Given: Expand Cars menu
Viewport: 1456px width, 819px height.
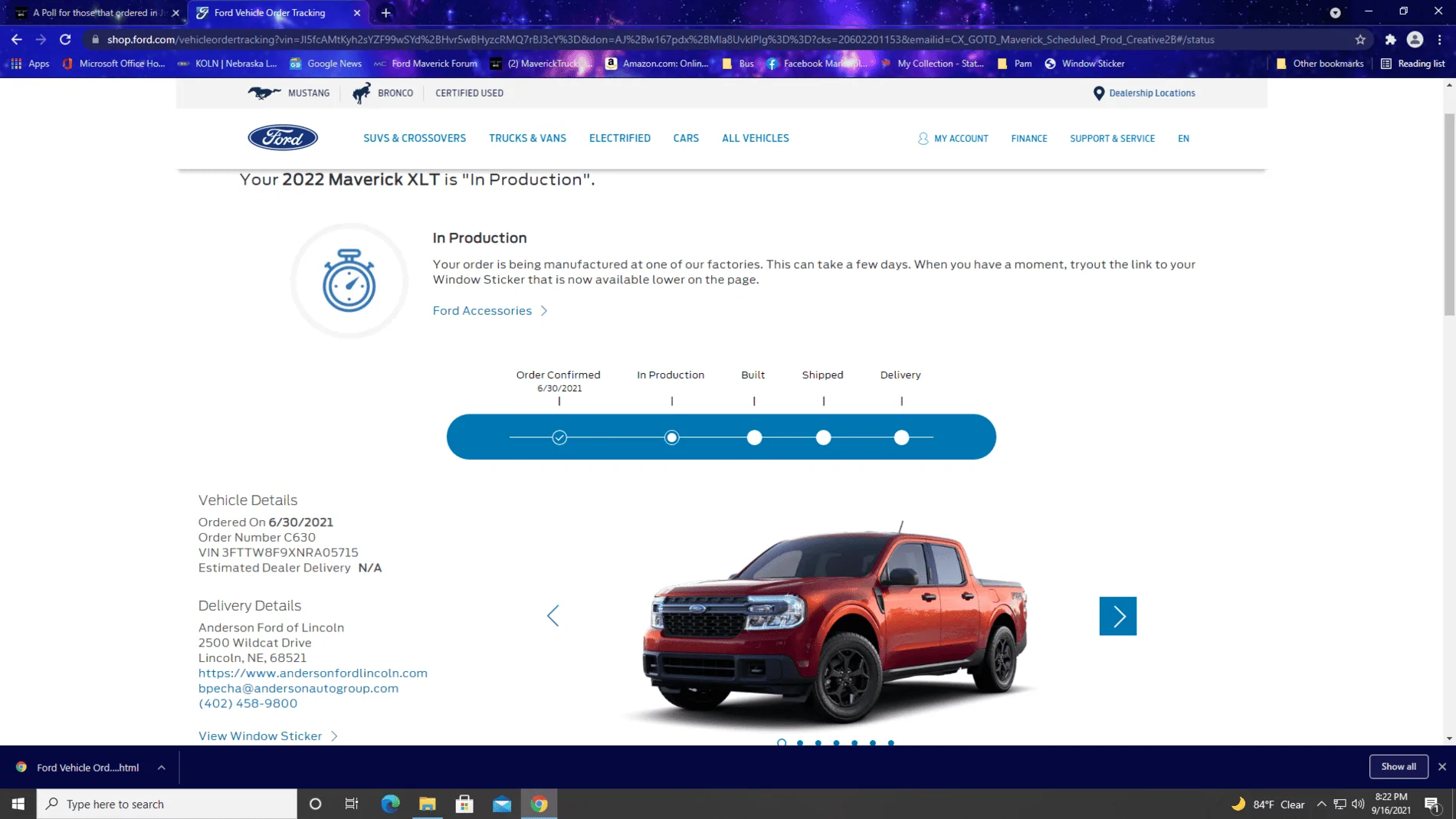Looking at the screenshot, I should [x=686, y=139].
